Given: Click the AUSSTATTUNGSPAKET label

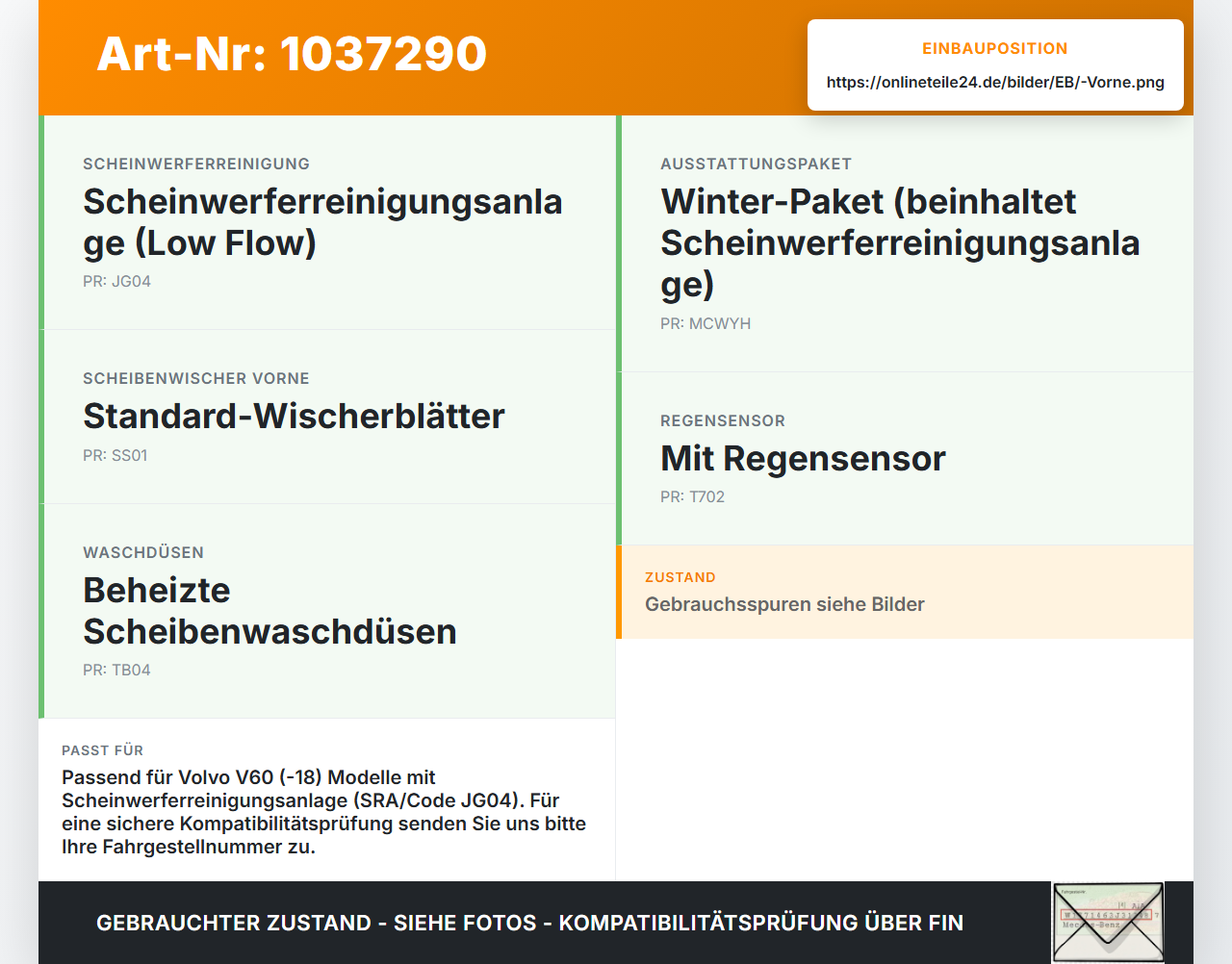Looking at the screenshot, I should (756, 164).
